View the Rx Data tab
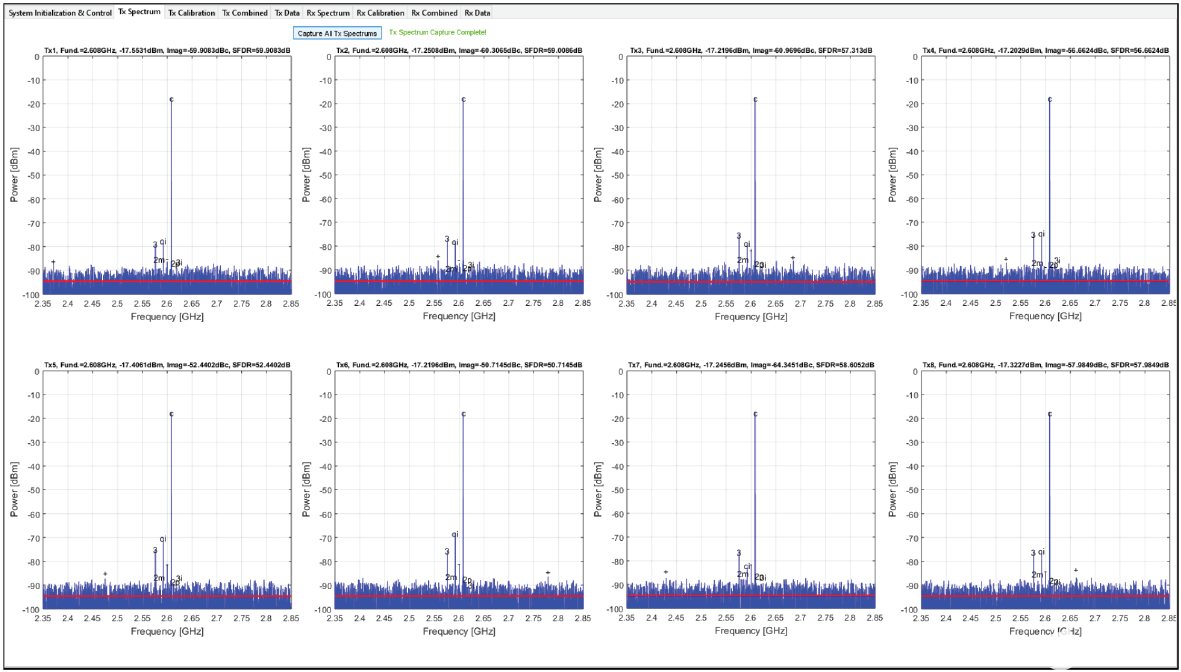The height and width of the screenshot is (672, 1181). [477, 13]
